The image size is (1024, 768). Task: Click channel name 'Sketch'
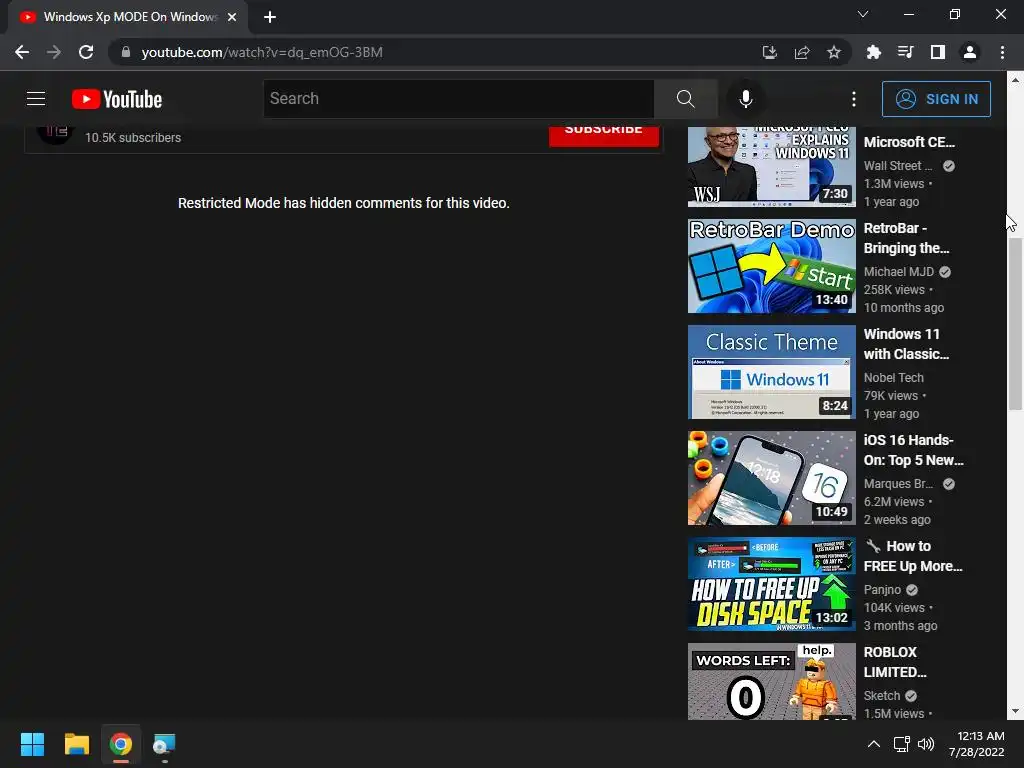pos(882,696)
